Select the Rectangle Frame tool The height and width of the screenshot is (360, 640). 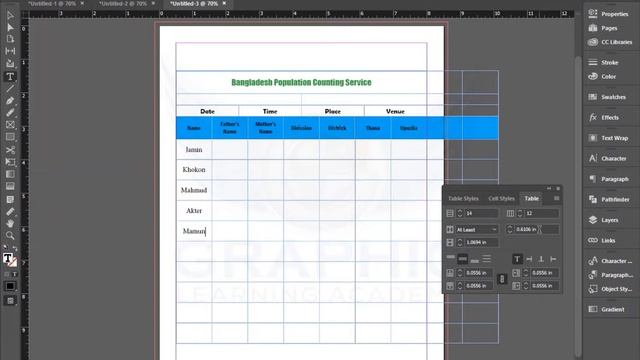[10, 125]
